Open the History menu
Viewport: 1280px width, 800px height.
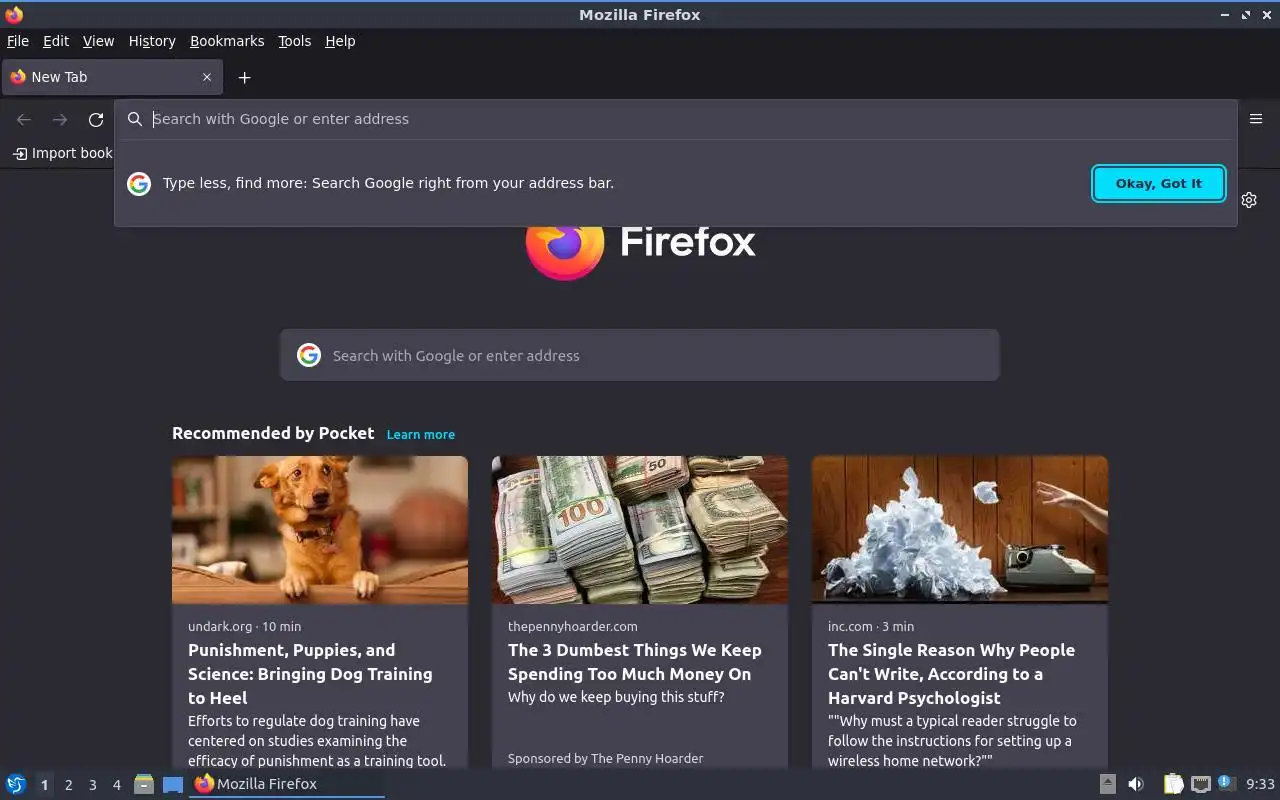pos(152,41)
